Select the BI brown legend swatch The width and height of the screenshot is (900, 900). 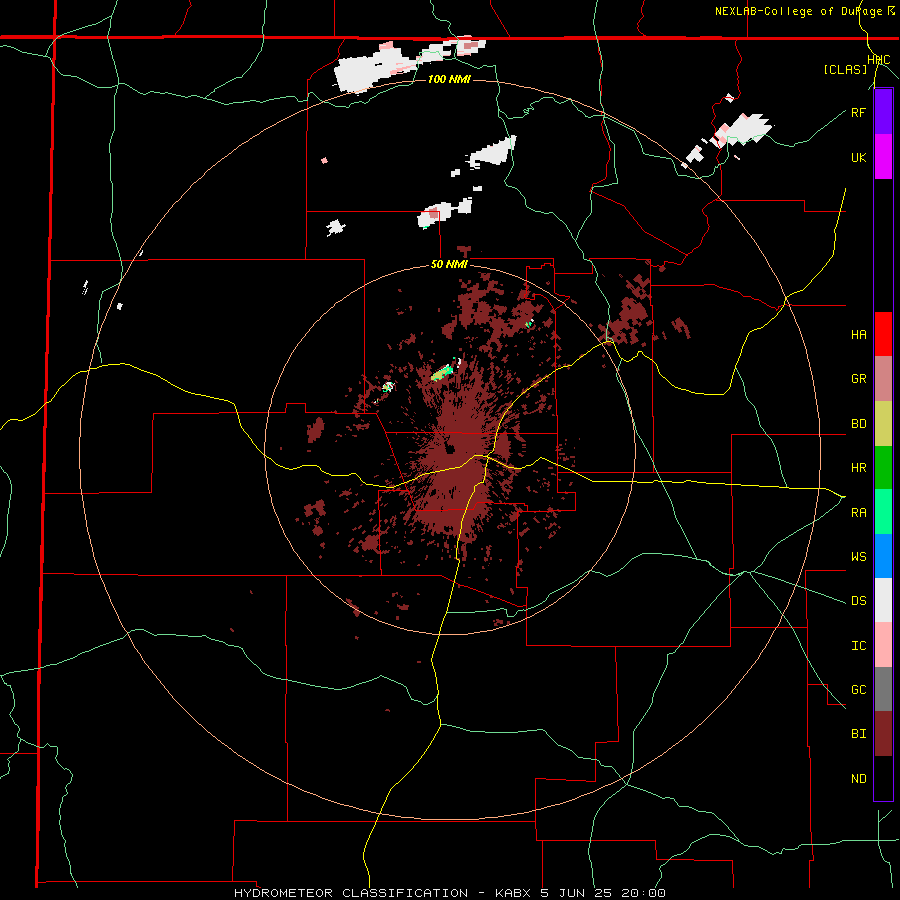(883, 734)
